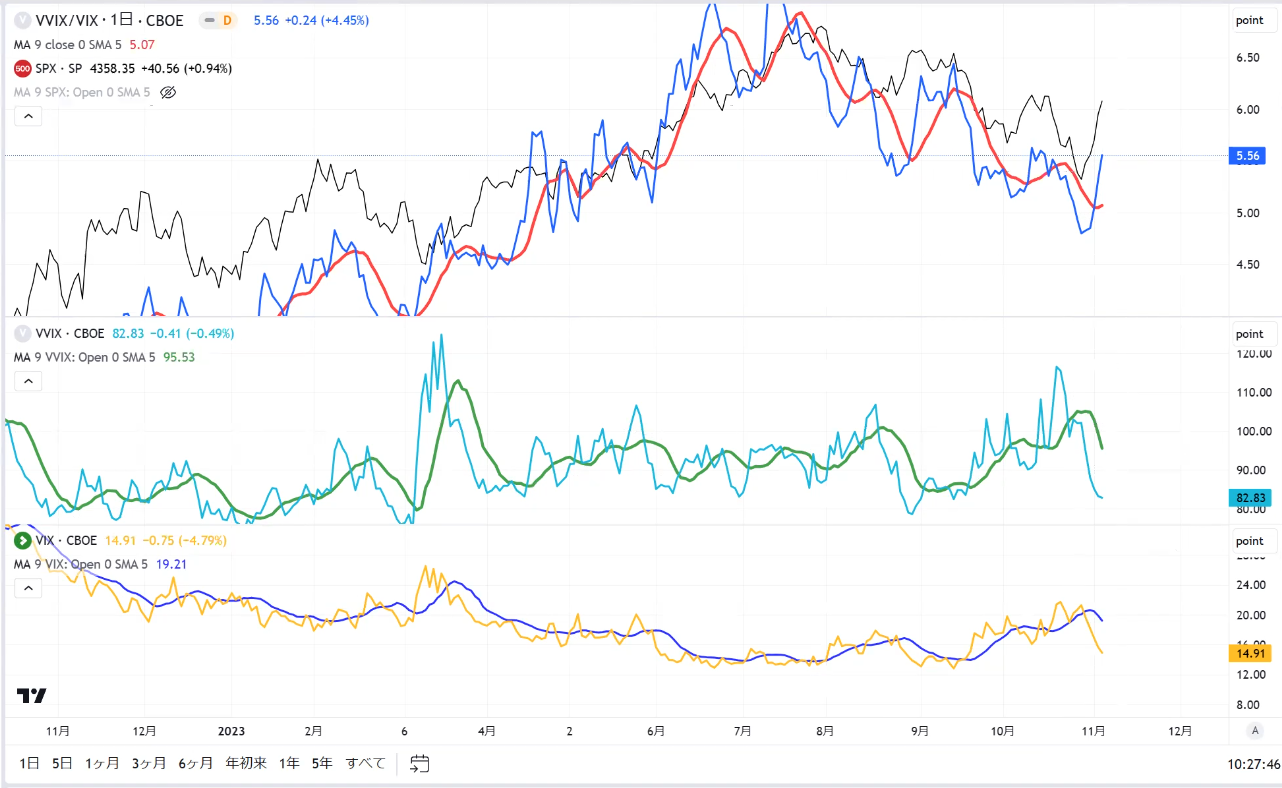Collapse the VVIX/VIX pane legend

(28, 116)
